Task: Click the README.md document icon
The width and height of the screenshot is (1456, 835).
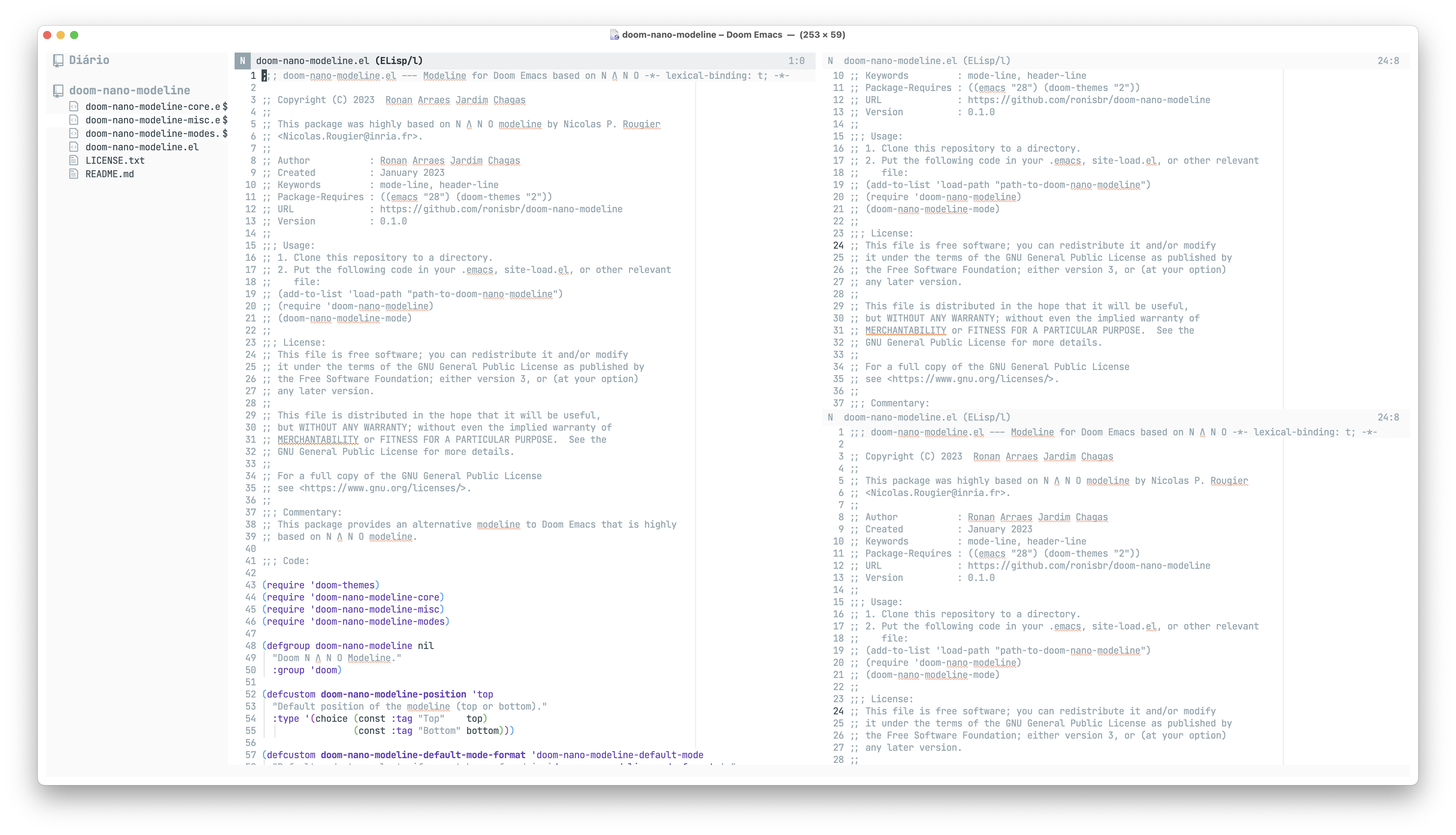Action: pos(73,174)
